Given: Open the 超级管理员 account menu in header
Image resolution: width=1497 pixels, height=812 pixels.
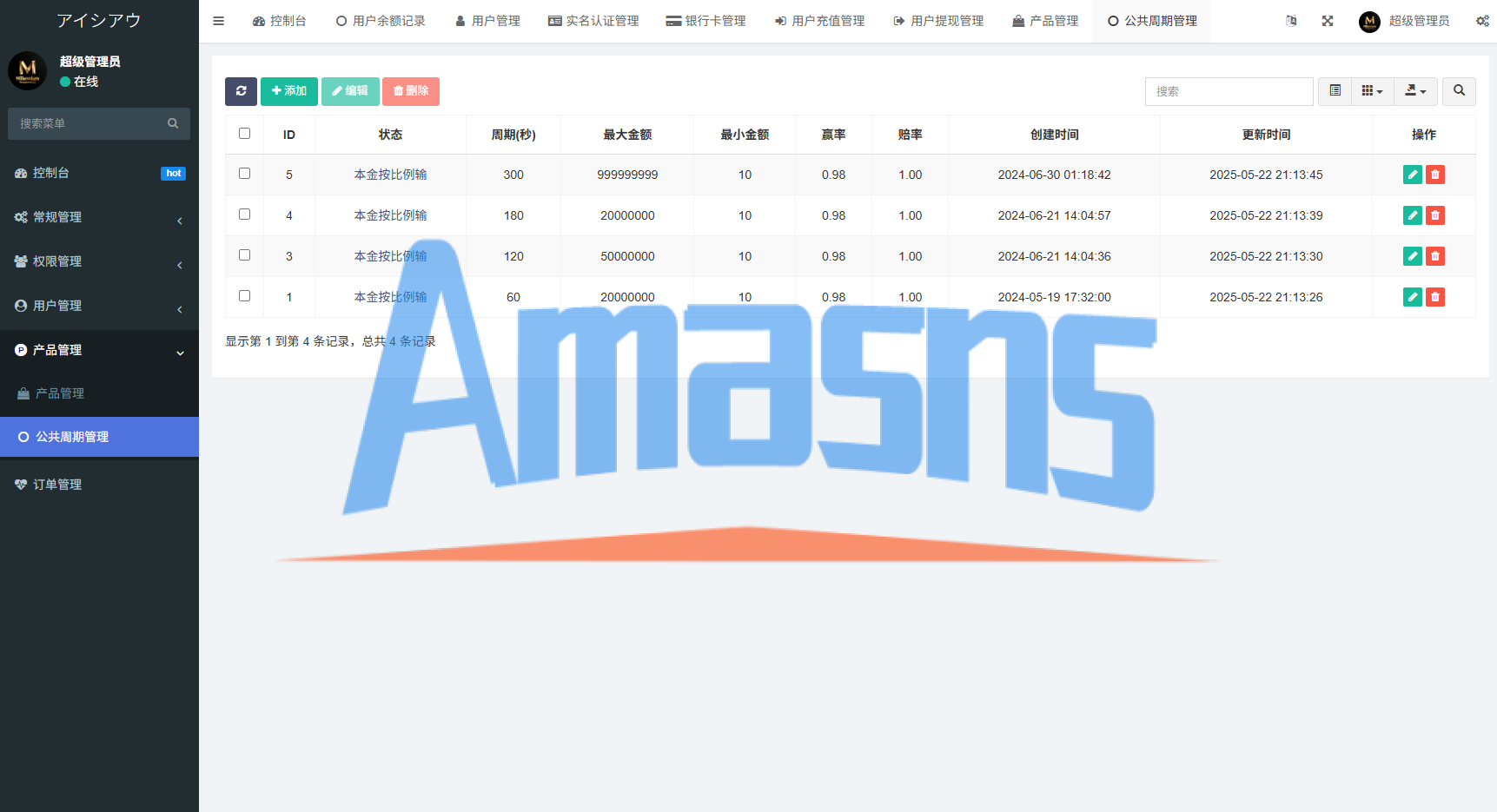Looking at the screenshot, I should (x=1404, y=21).
